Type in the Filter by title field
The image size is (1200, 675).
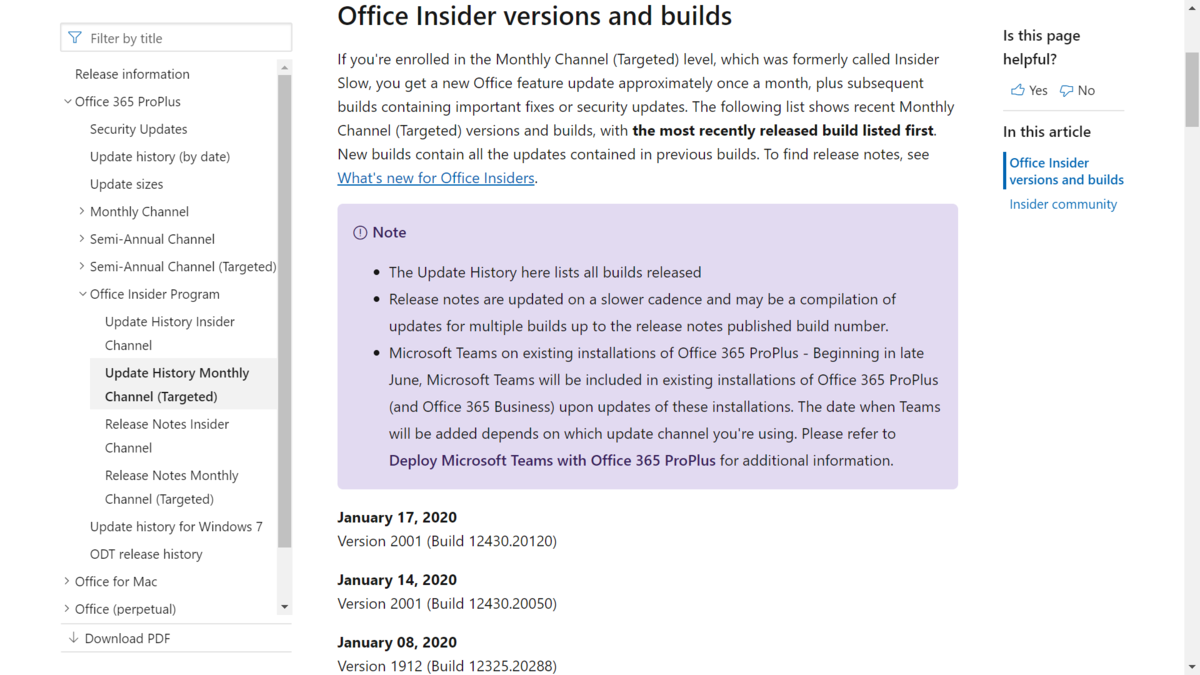[176, 38]
